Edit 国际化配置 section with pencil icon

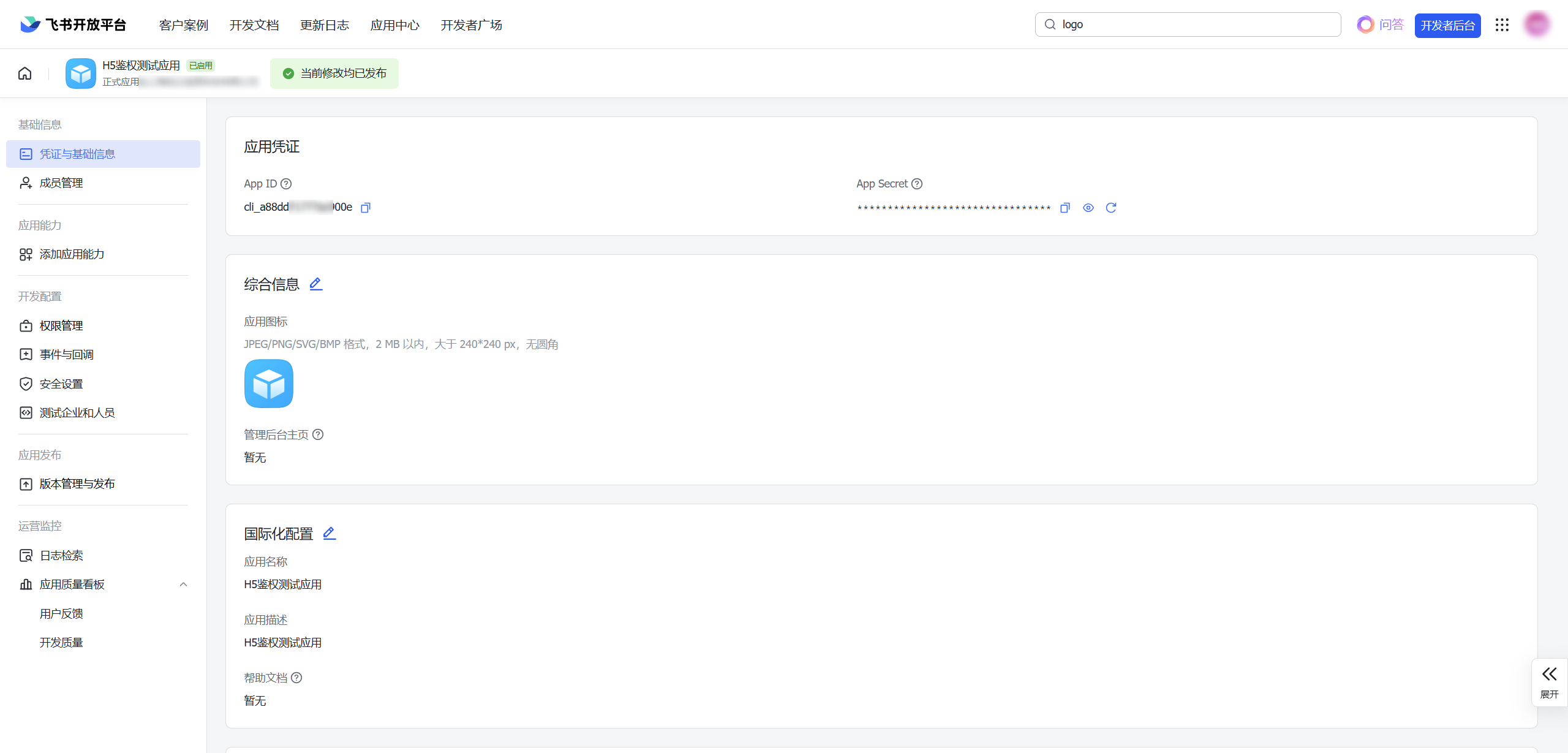click(x=330, y=533)
